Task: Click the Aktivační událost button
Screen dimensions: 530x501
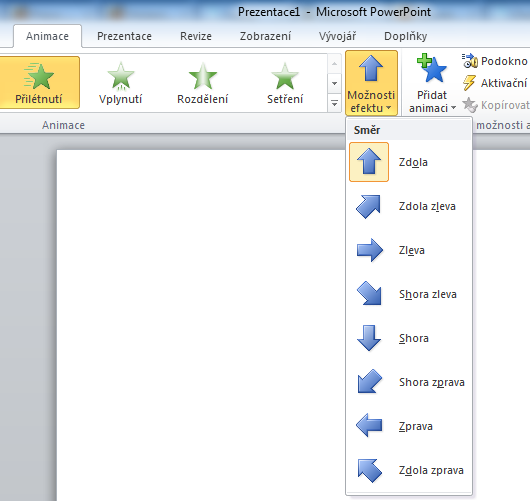Action: [x=495, y=83]
